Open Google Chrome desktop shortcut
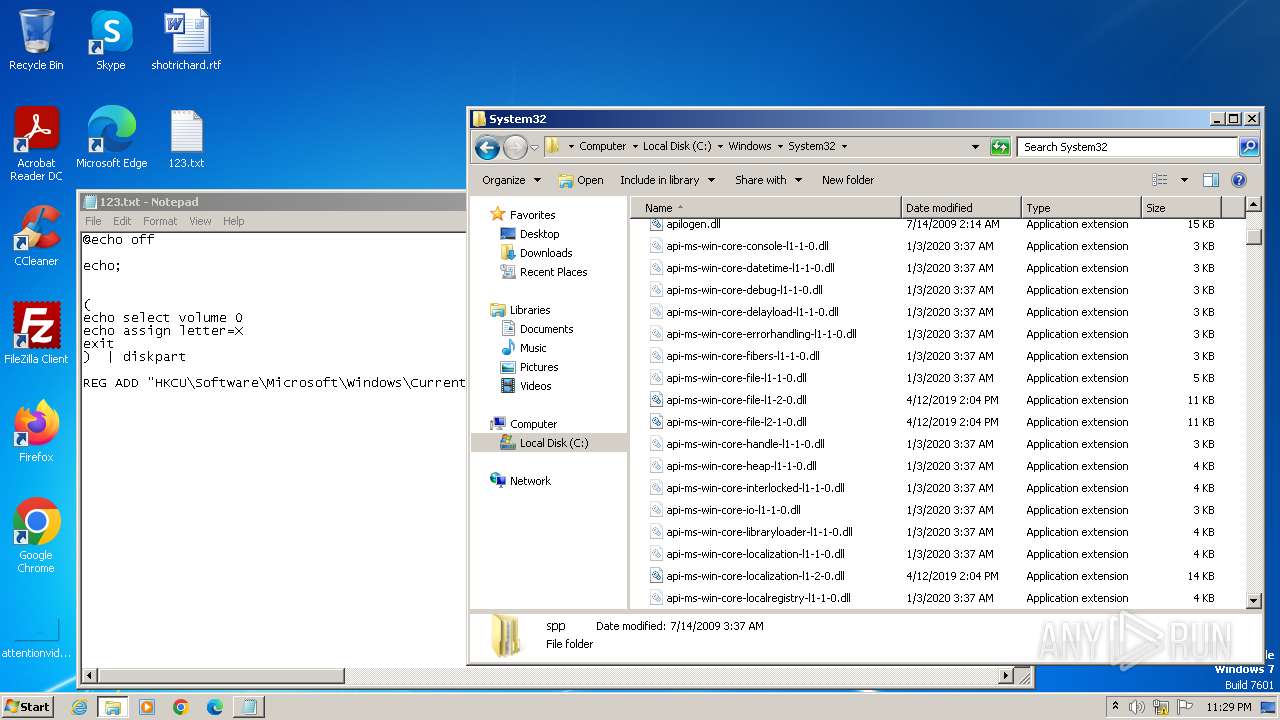Viewport: 1280px width, 720px height. click(36, 536)
